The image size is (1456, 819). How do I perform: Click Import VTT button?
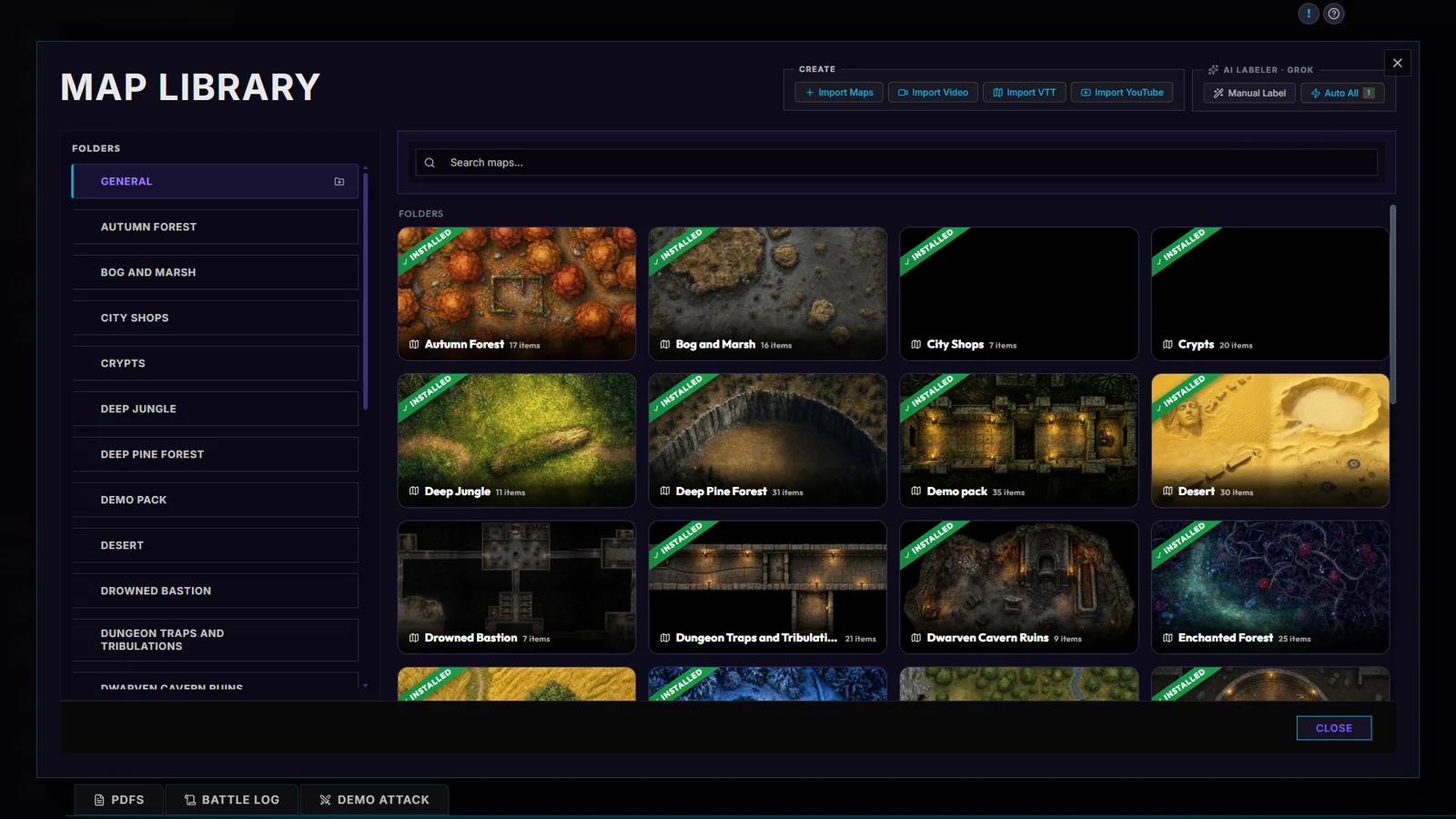1024,93
